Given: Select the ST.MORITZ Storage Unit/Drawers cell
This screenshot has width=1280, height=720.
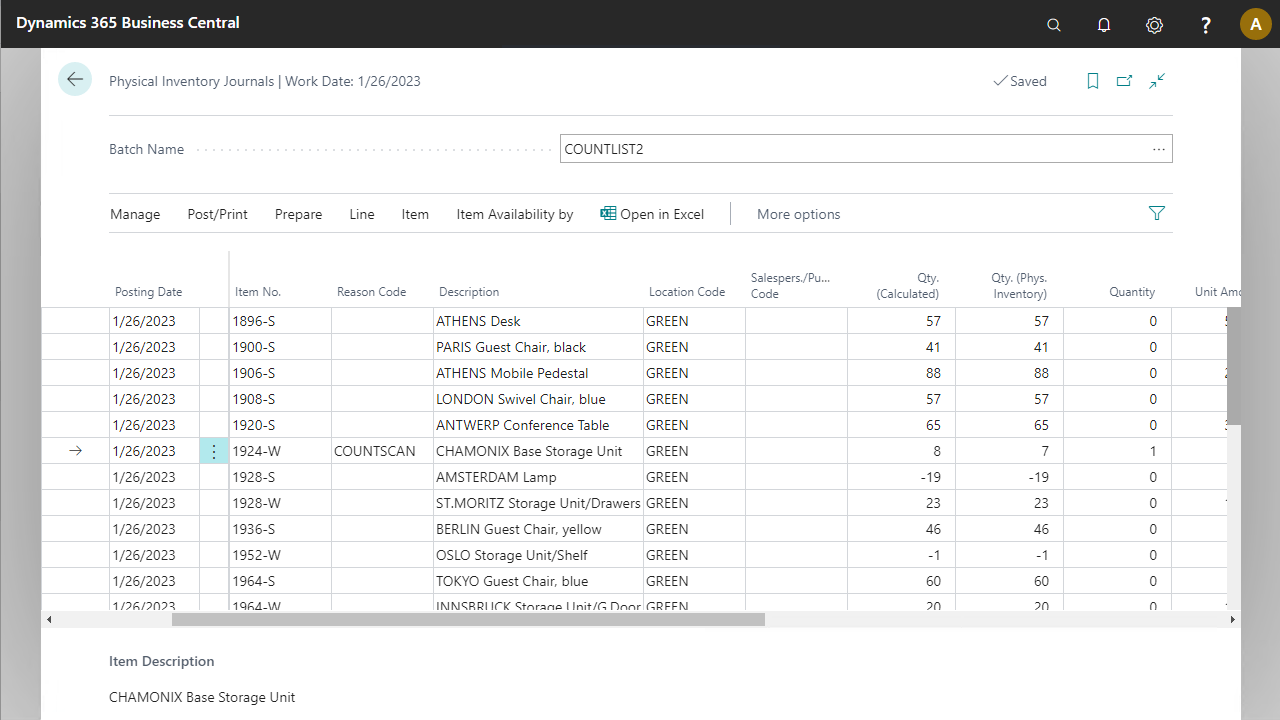Looking at the screenshot, I should [538, 503].
